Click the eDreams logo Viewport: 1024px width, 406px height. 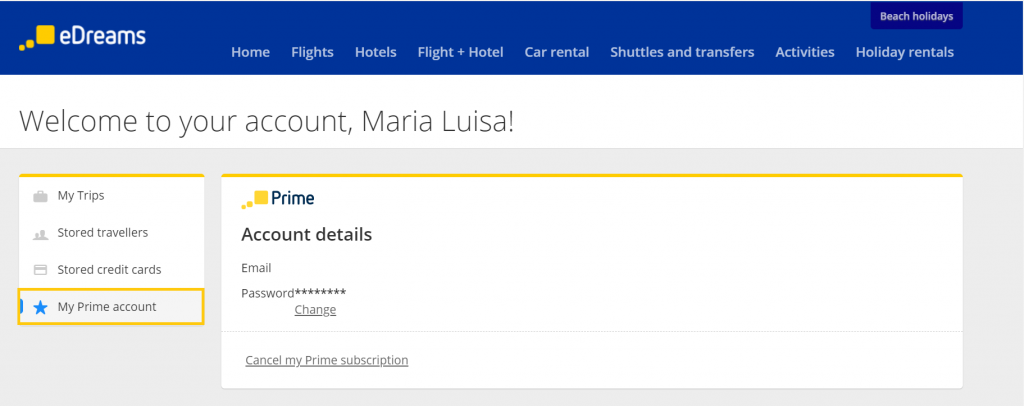point(82,37)
